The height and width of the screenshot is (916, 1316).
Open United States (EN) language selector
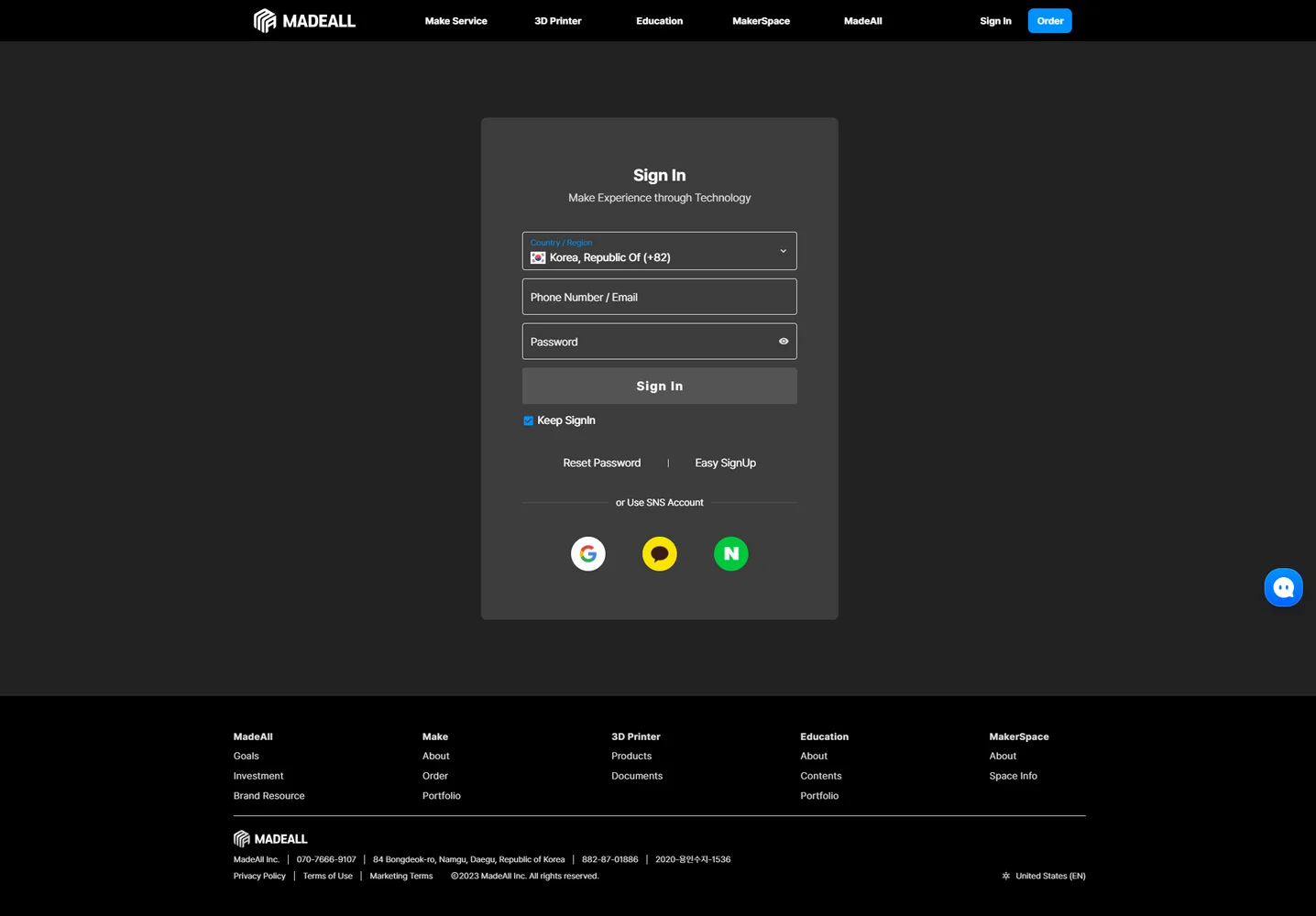click(1044, 876)
